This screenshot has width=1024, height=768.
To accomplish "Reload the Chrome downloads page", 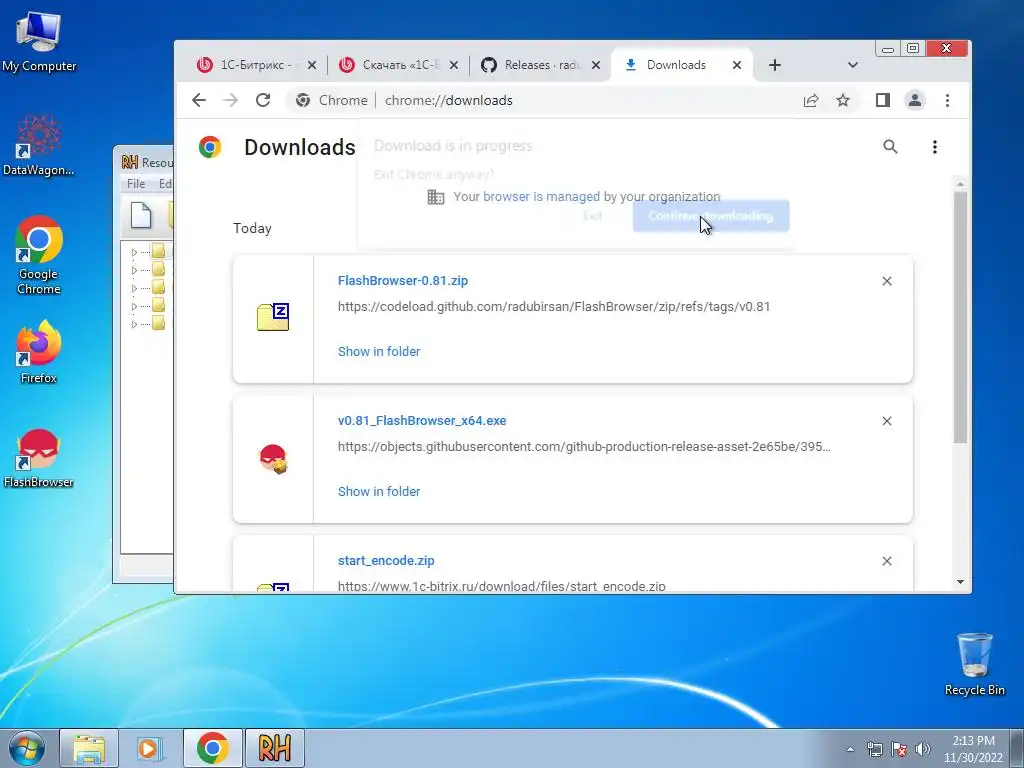I will tap(263, 100).
